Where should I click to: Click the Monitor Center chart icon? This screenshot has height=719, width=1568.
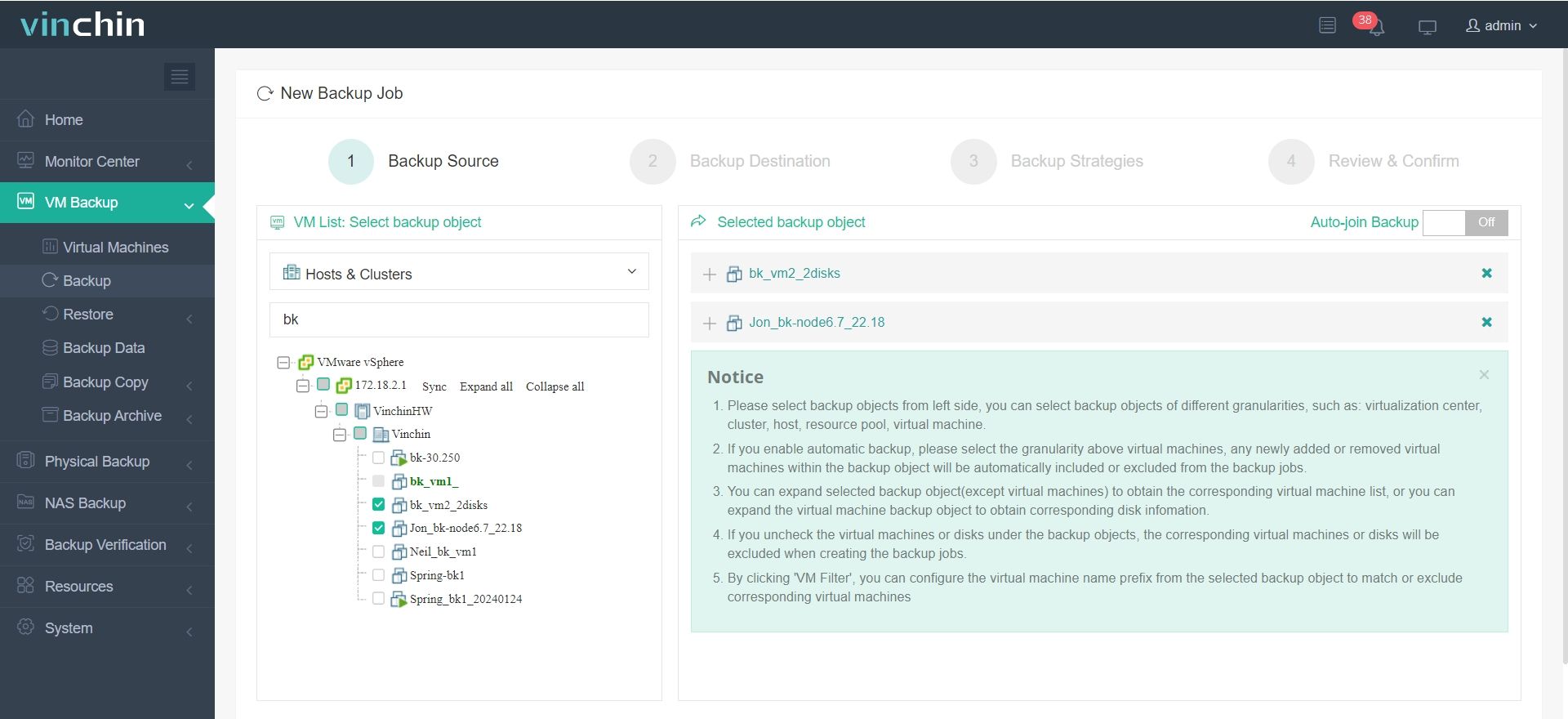(26, 161)
